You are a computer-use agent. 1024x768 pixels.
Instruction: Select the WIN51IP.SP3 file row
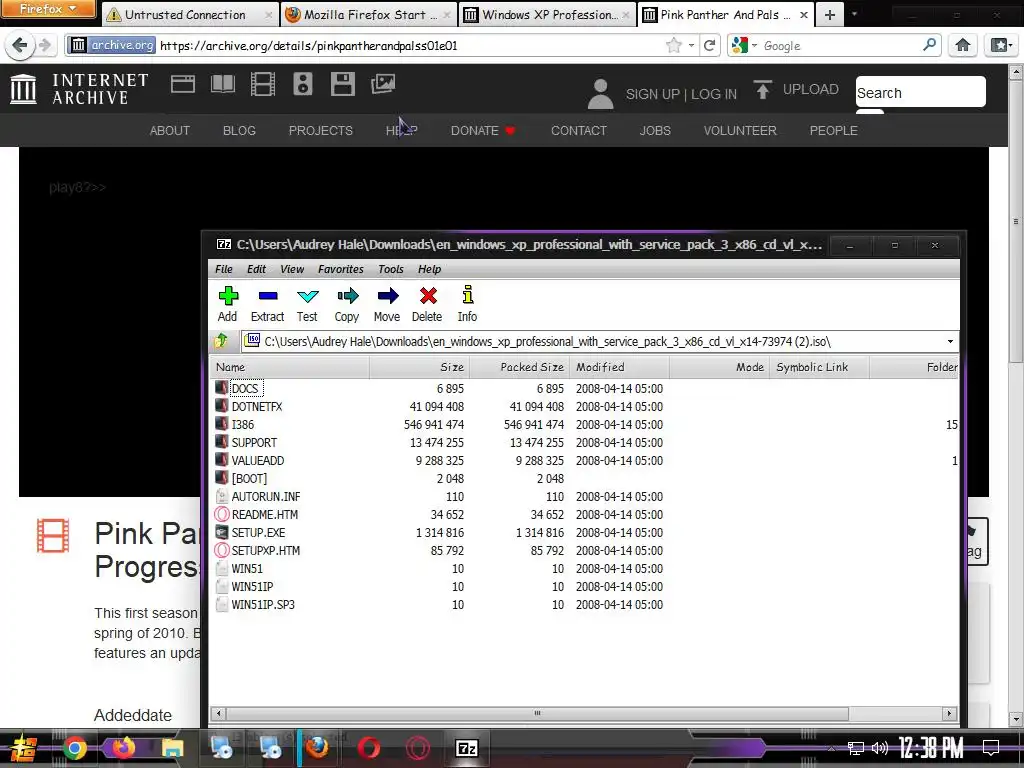pyautogui.click(x=584, y=605)
